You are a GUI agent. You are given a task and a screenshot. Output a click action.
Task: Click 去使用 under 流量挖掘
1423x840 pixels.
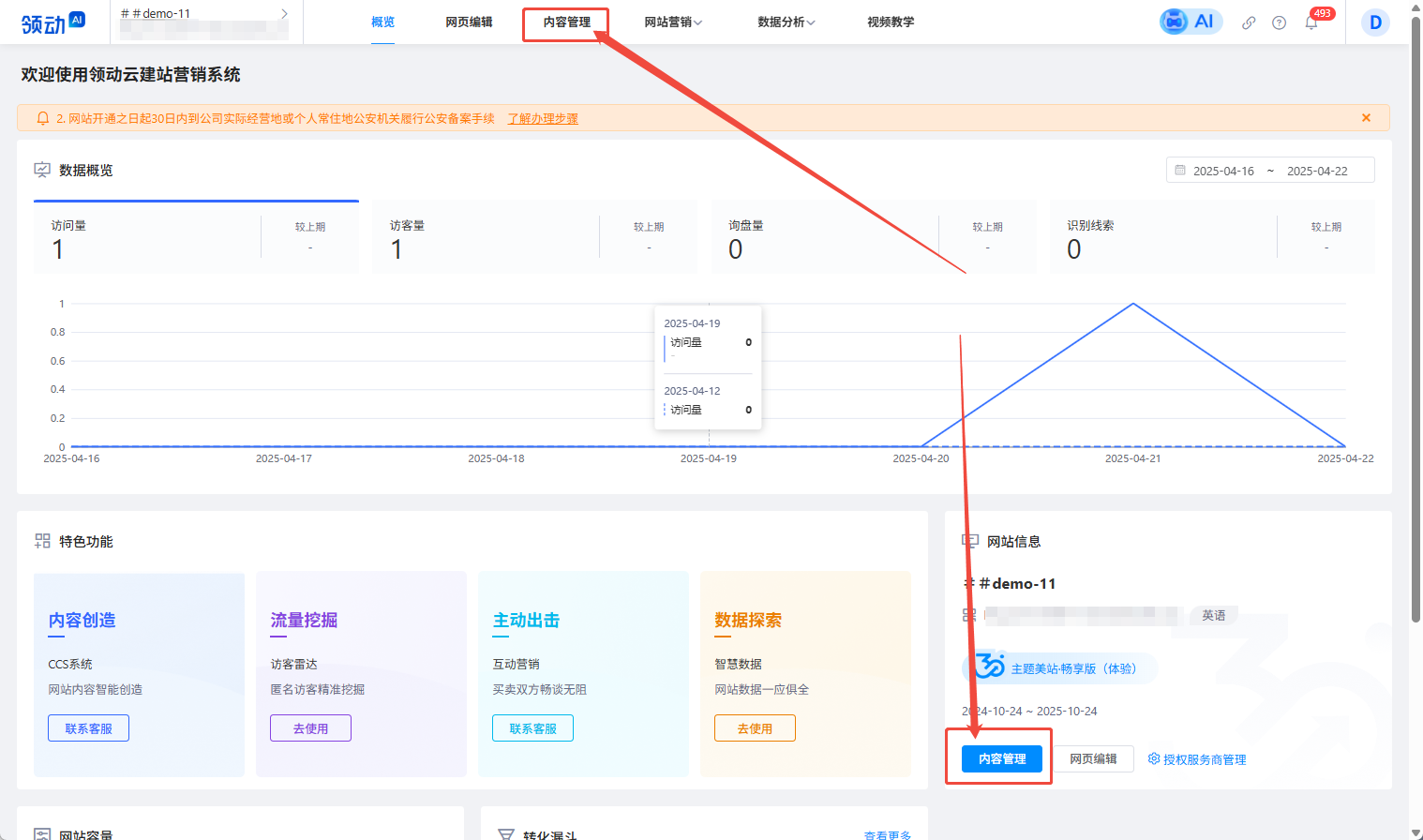coord(310,728)
